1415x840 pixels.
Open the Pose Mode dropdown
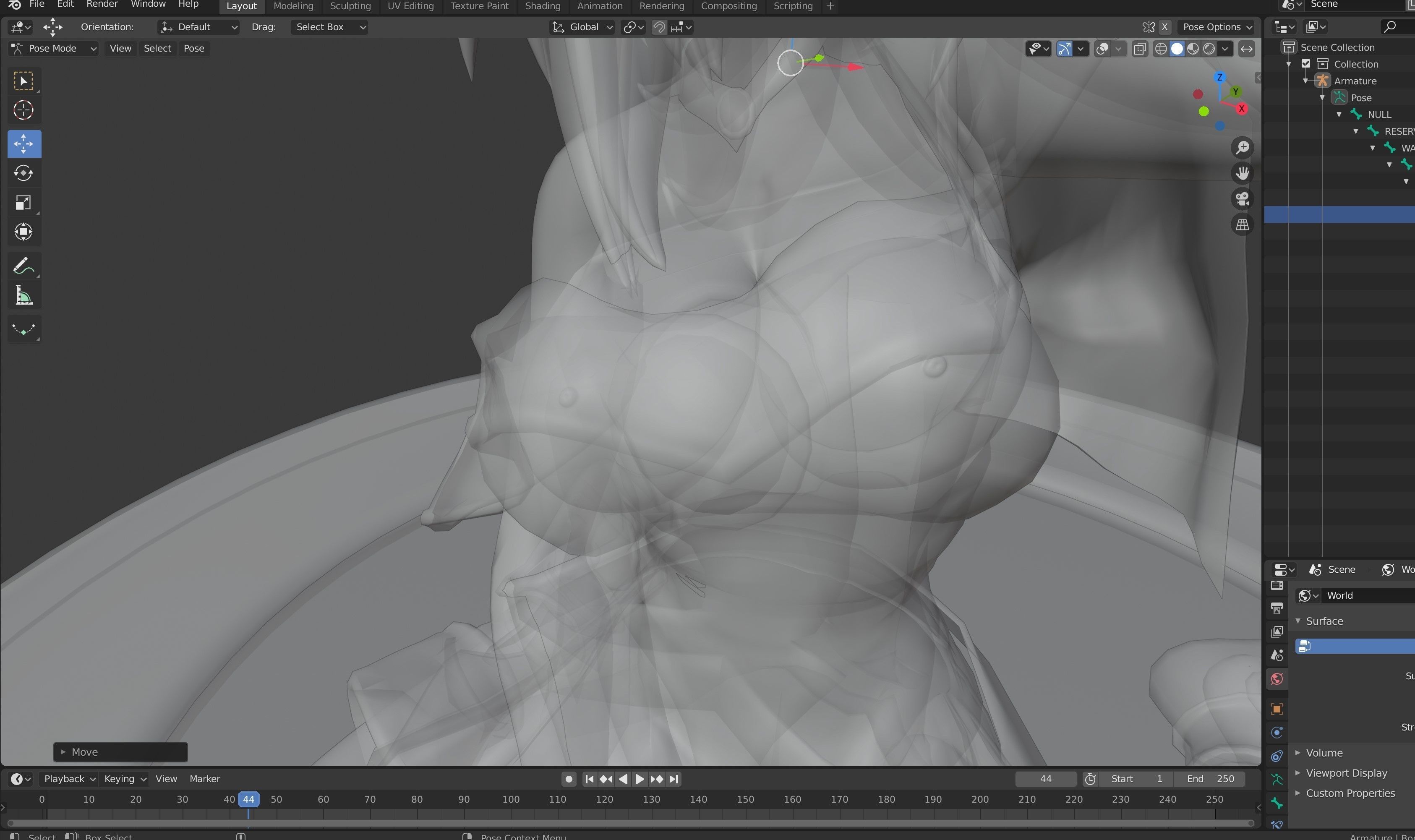pos(54,49)
